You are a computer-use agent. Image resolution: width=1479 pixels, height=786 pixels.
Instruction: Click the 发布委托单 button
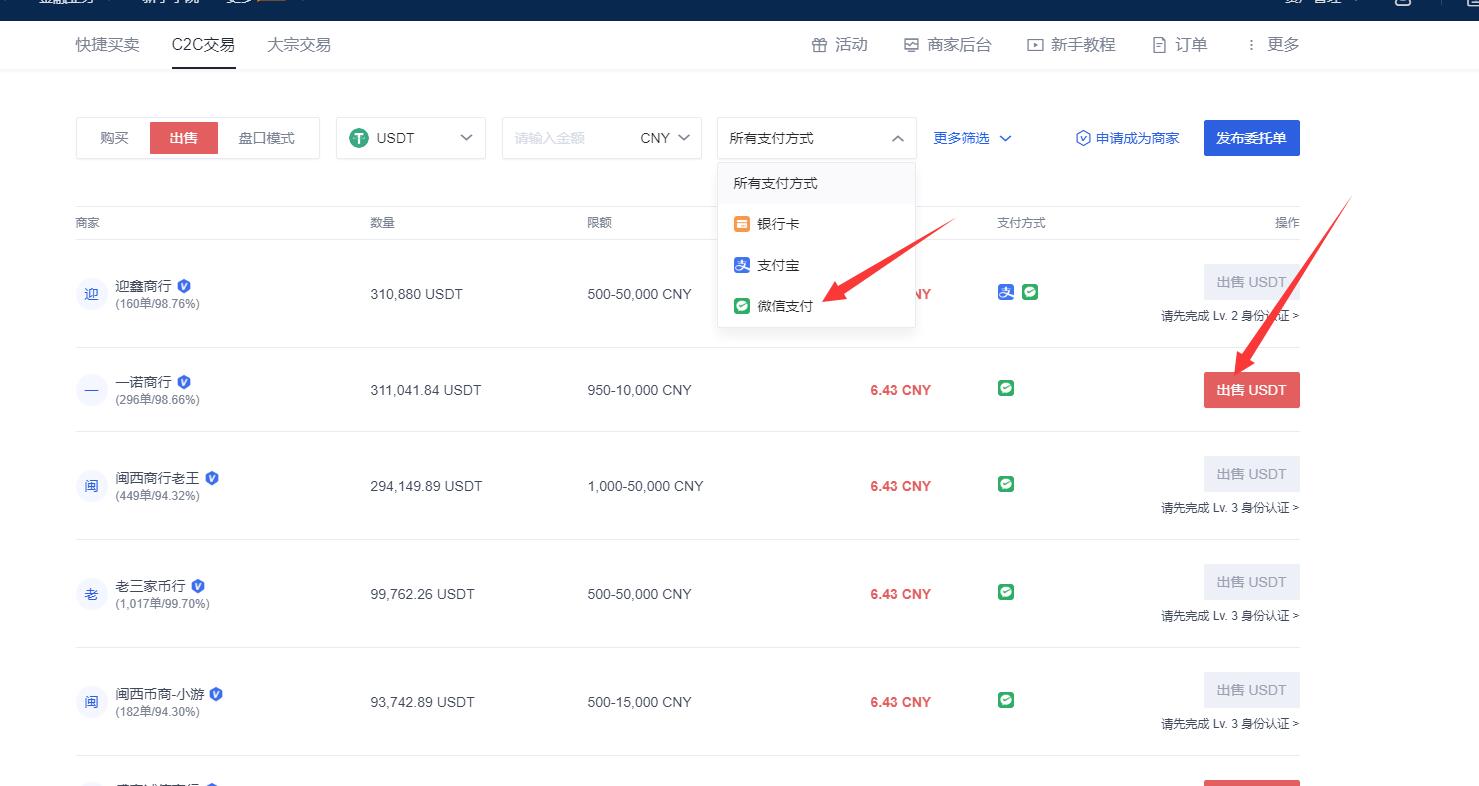(1251, 138)
